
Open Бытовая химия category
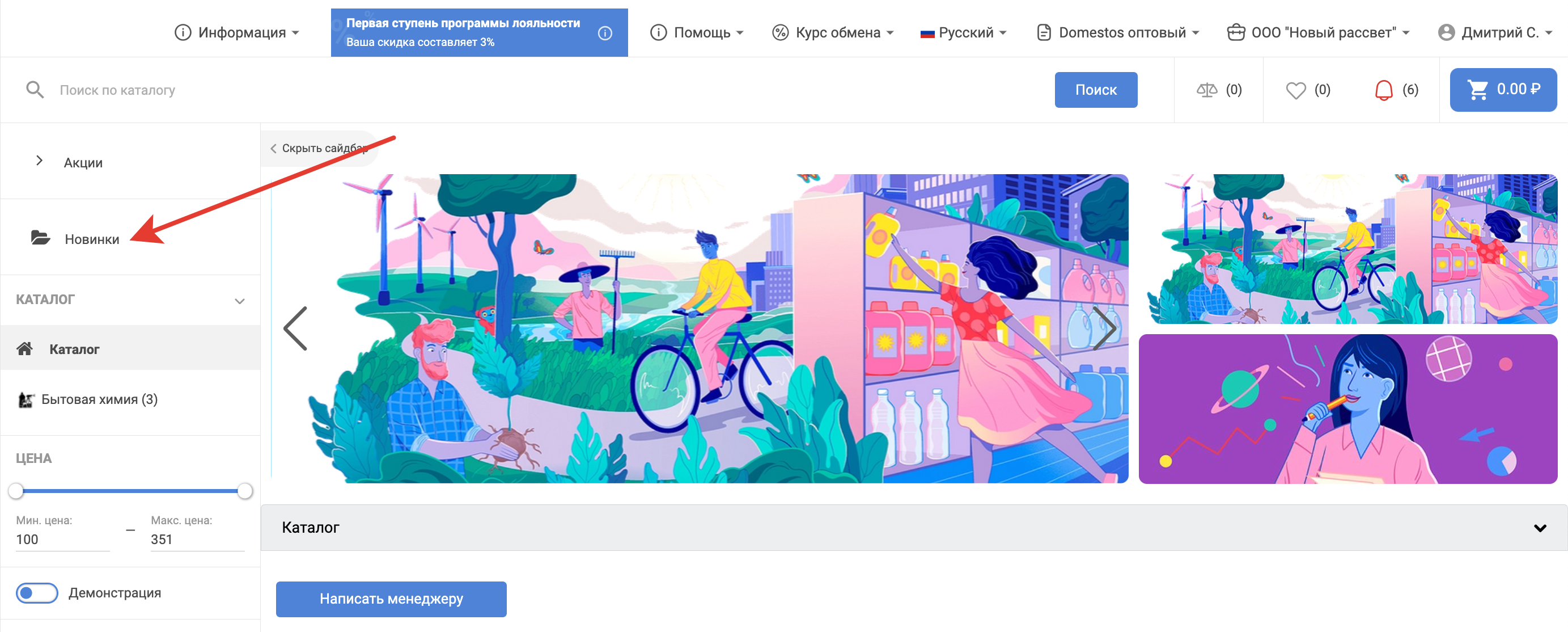click(x=99, y=399)
